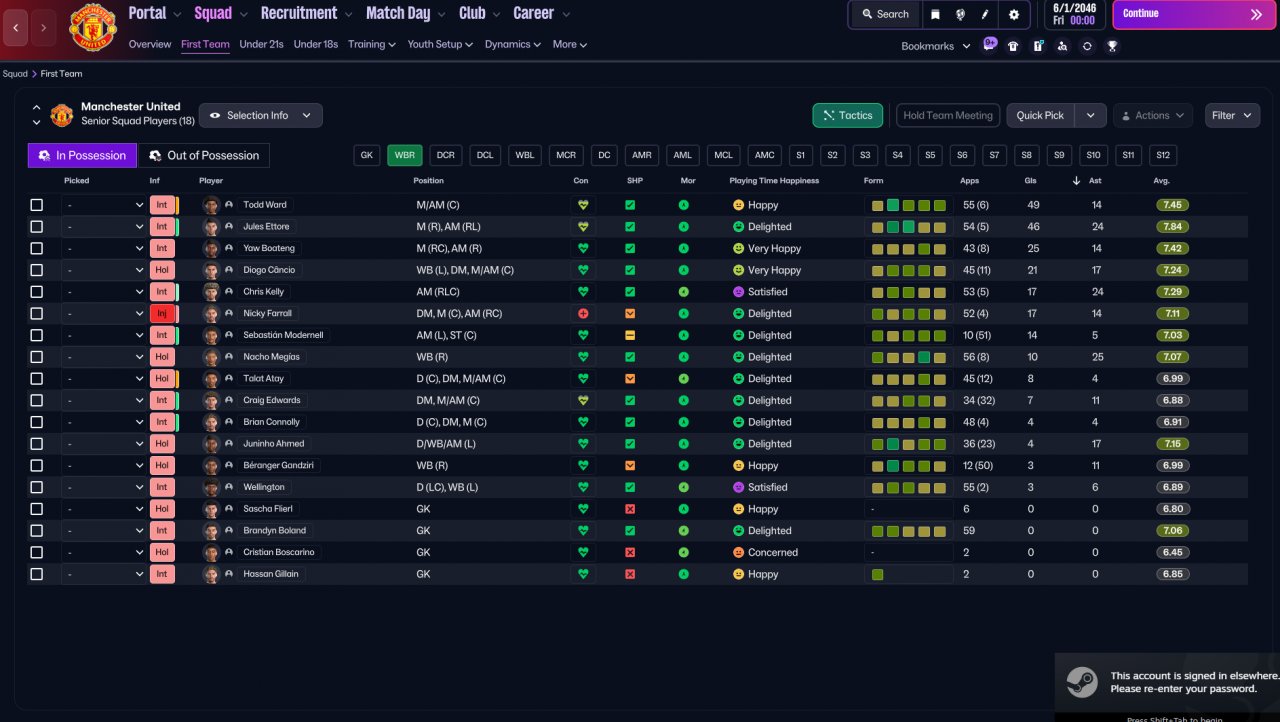This screenshot has width=1280, height=722.
Task: Select Hassan Gillain's row checkbox
Action: [x=37, y=575]
